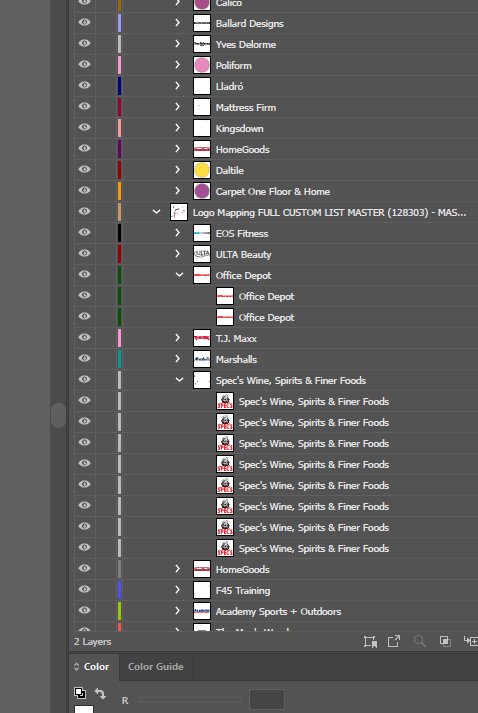Select the Marshalls layer name

[236, 360]
